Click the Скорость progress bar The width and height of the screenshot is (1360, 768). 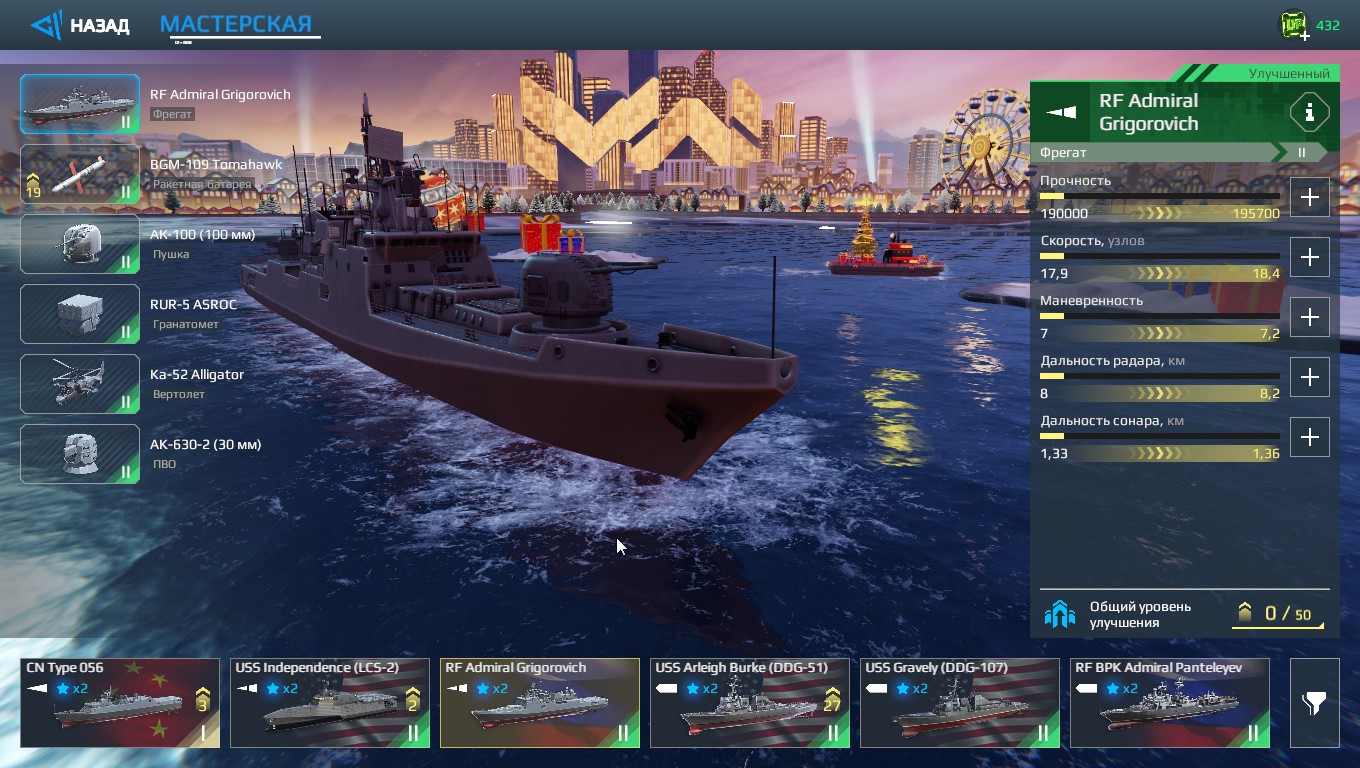pos(1160,256)
